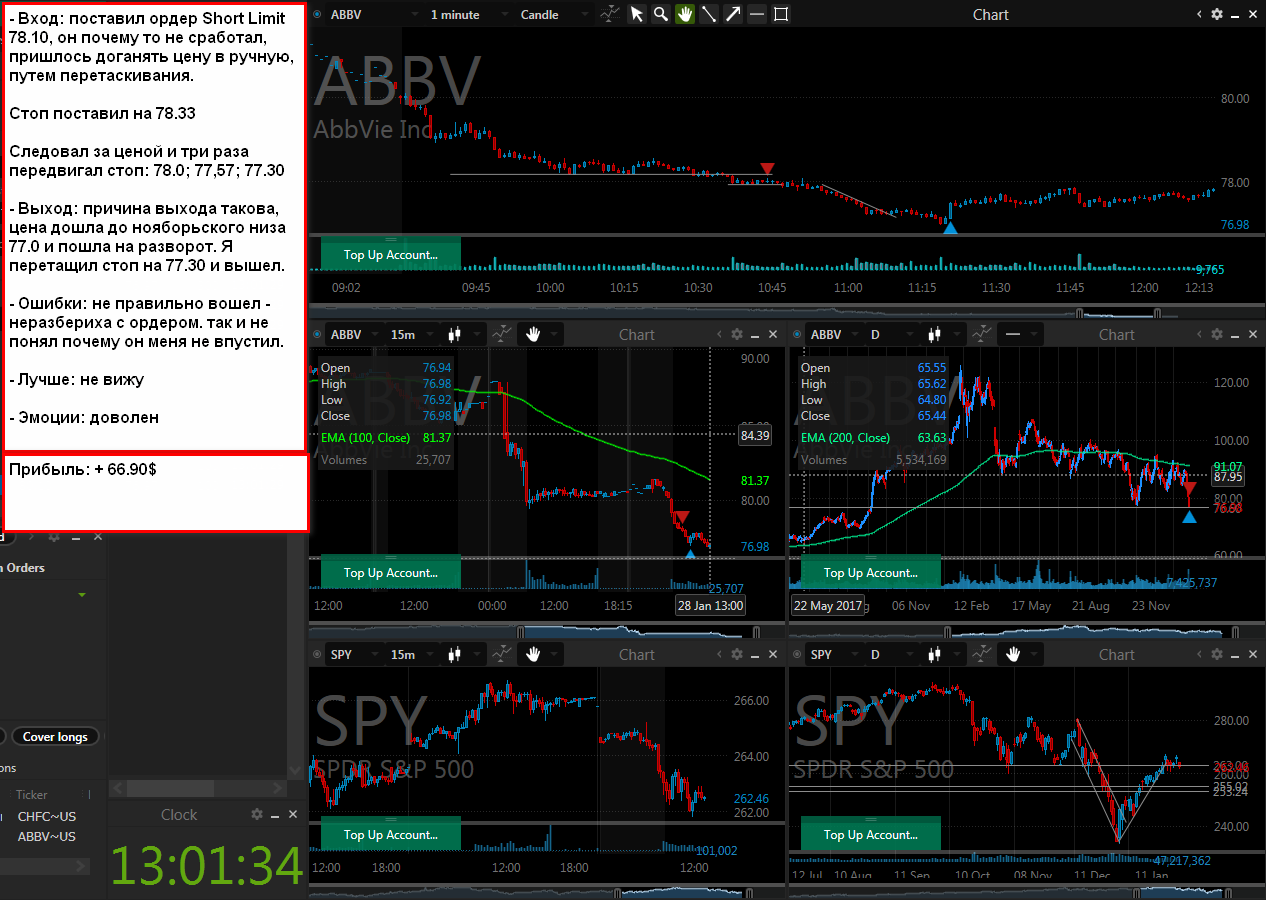Open settings gear of ABBV 1 minute chart
The image size is (1266, 900).
tap(1217, 14)
